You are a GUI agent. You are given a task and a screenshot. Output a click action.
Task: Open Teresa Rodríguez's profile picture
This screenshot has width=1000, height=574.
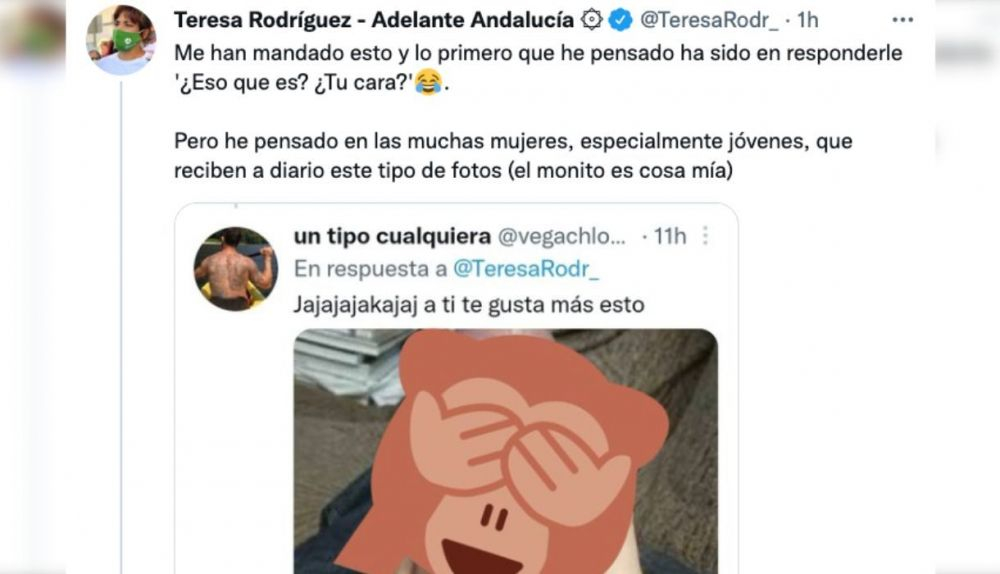pos(121,40)
